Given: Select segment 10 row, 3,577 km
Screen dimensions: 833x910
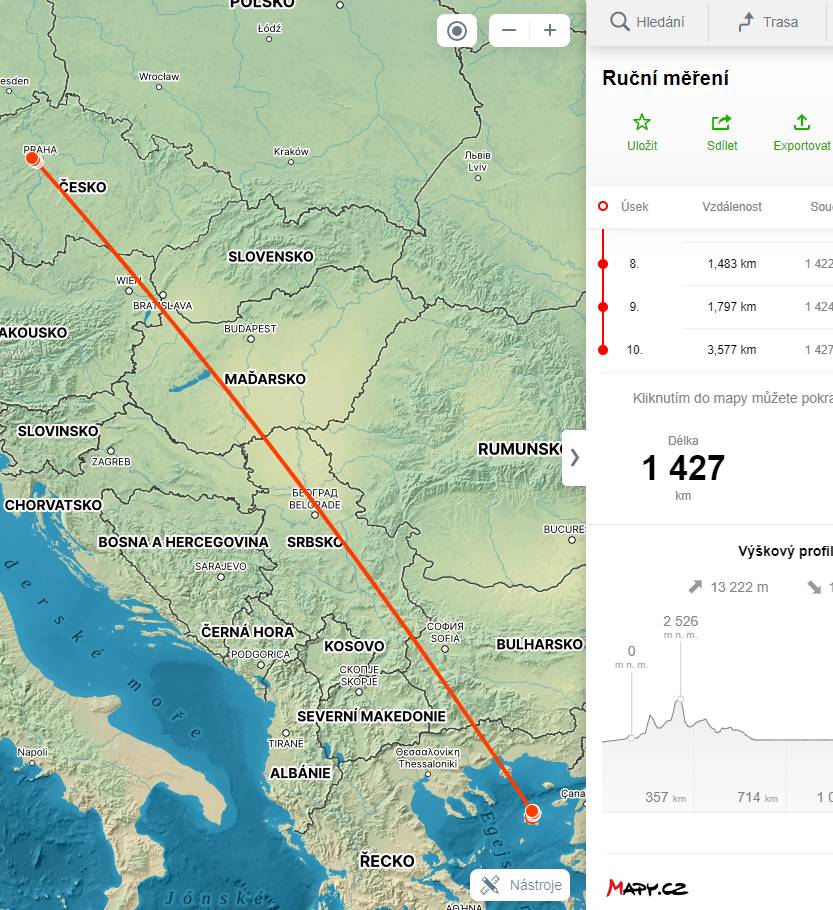Looking at the screenshot, I should pyautogui.click(x=715, y=350).
